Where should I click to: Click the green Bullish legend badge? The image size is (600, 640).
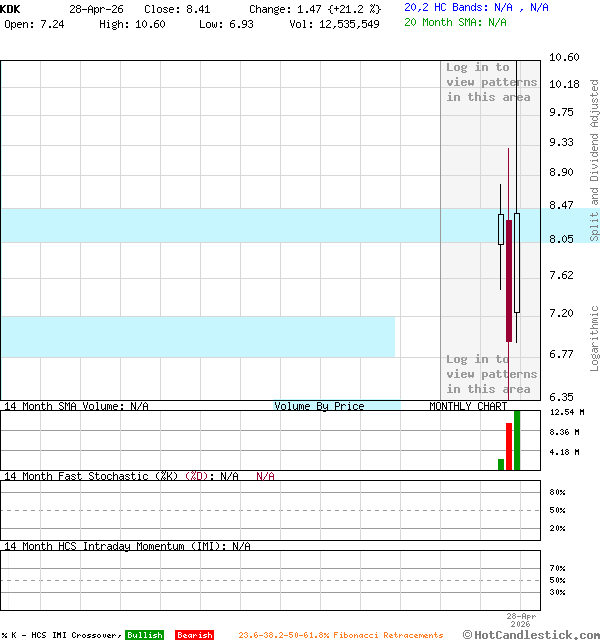click(x=144, y=635)
